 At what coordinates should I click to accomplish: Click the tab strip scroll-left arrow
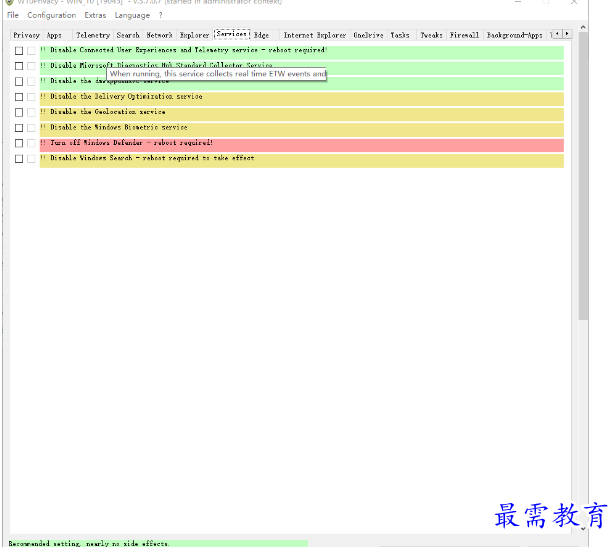(x=557, y=34)
